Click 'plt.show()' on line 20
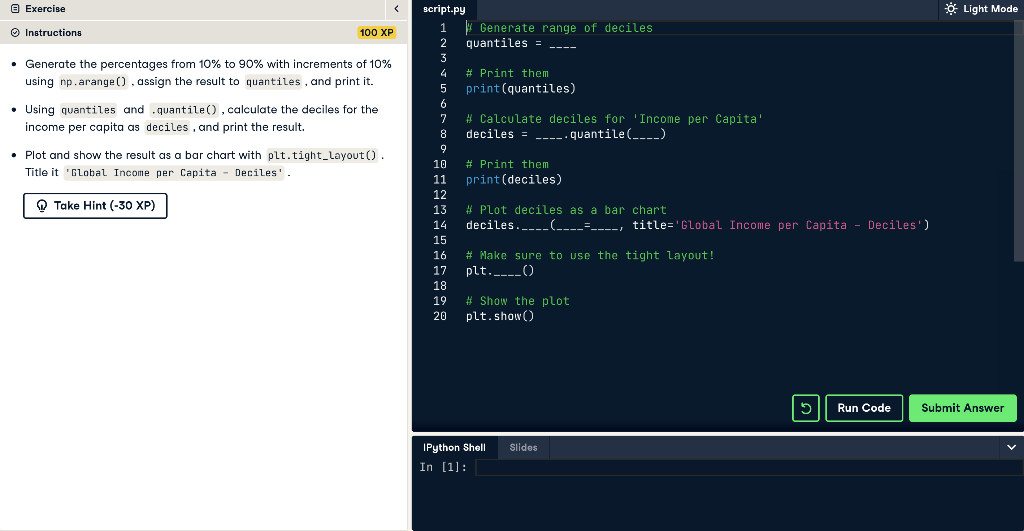This screenshot has height=531, width=1024. [x=500, y=317]
